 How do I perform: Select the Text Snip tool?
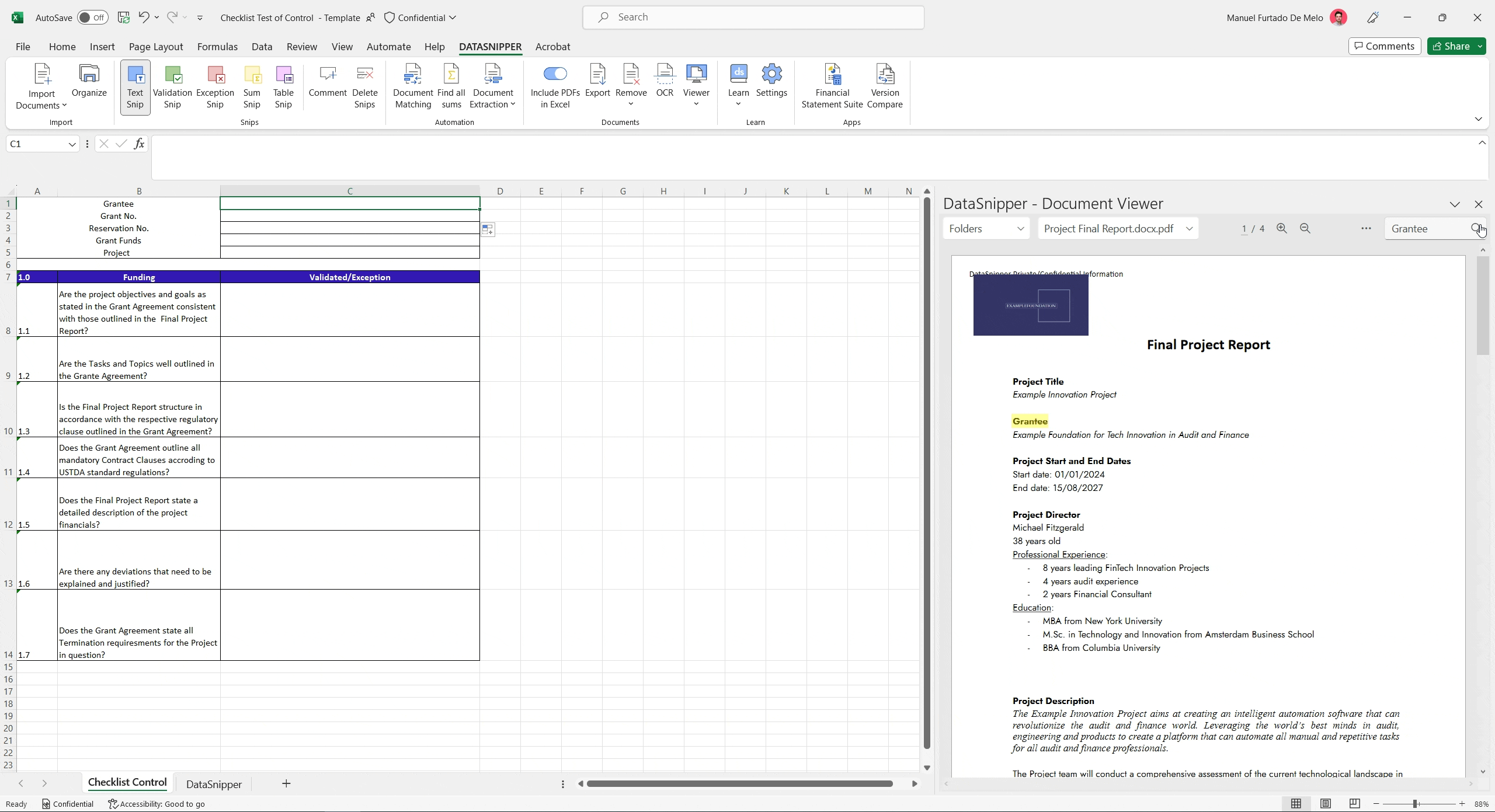click(x=135, y=86)
